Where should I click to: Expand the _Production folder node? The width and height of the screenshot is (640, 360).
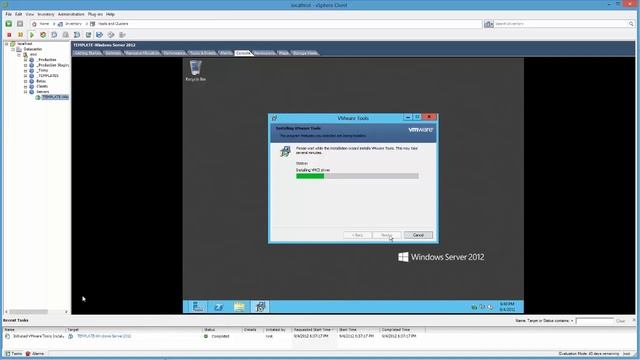[25, 60]
